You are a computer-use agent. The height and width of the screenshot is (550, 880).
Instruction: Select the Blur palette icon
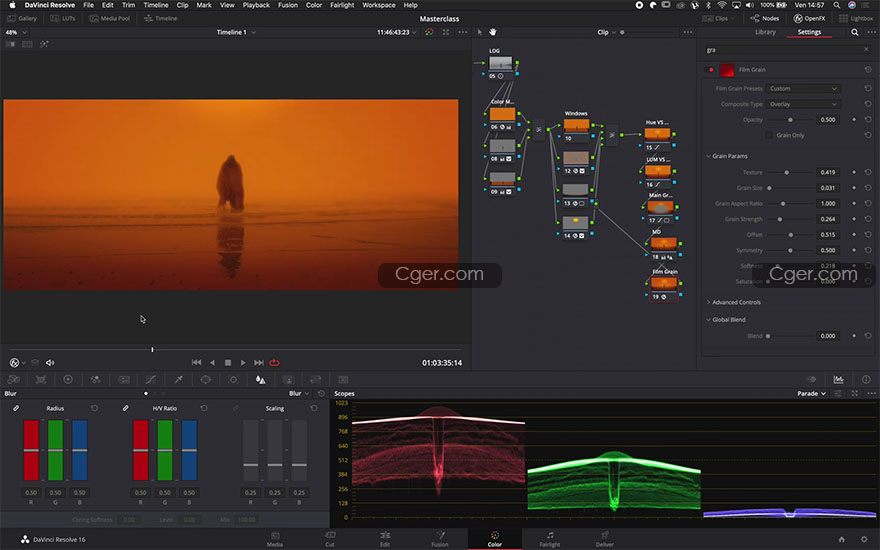coord(260,379)
